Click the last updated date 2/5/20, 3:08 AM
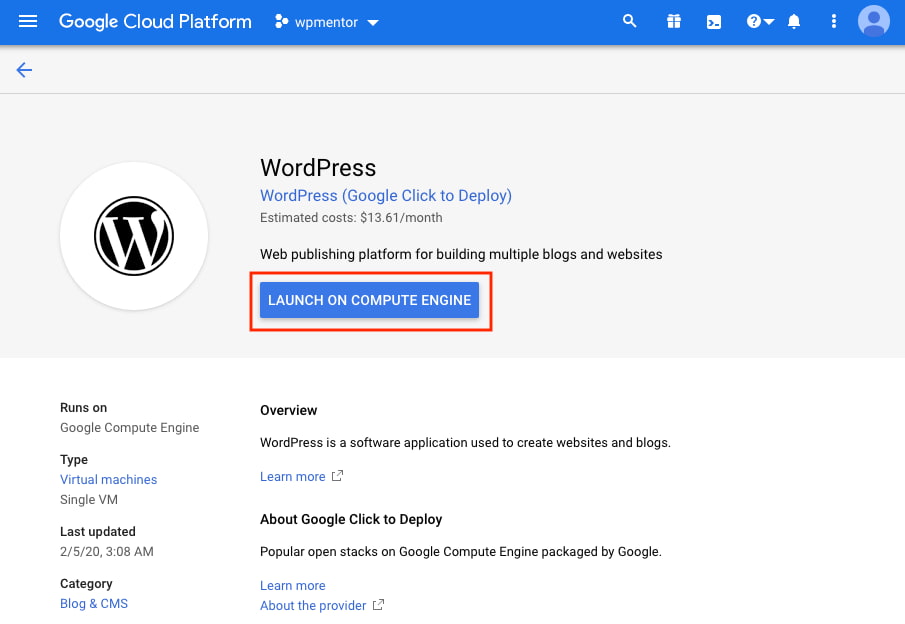This screenshot has width=905, height=624. click(x=107, y=552)
